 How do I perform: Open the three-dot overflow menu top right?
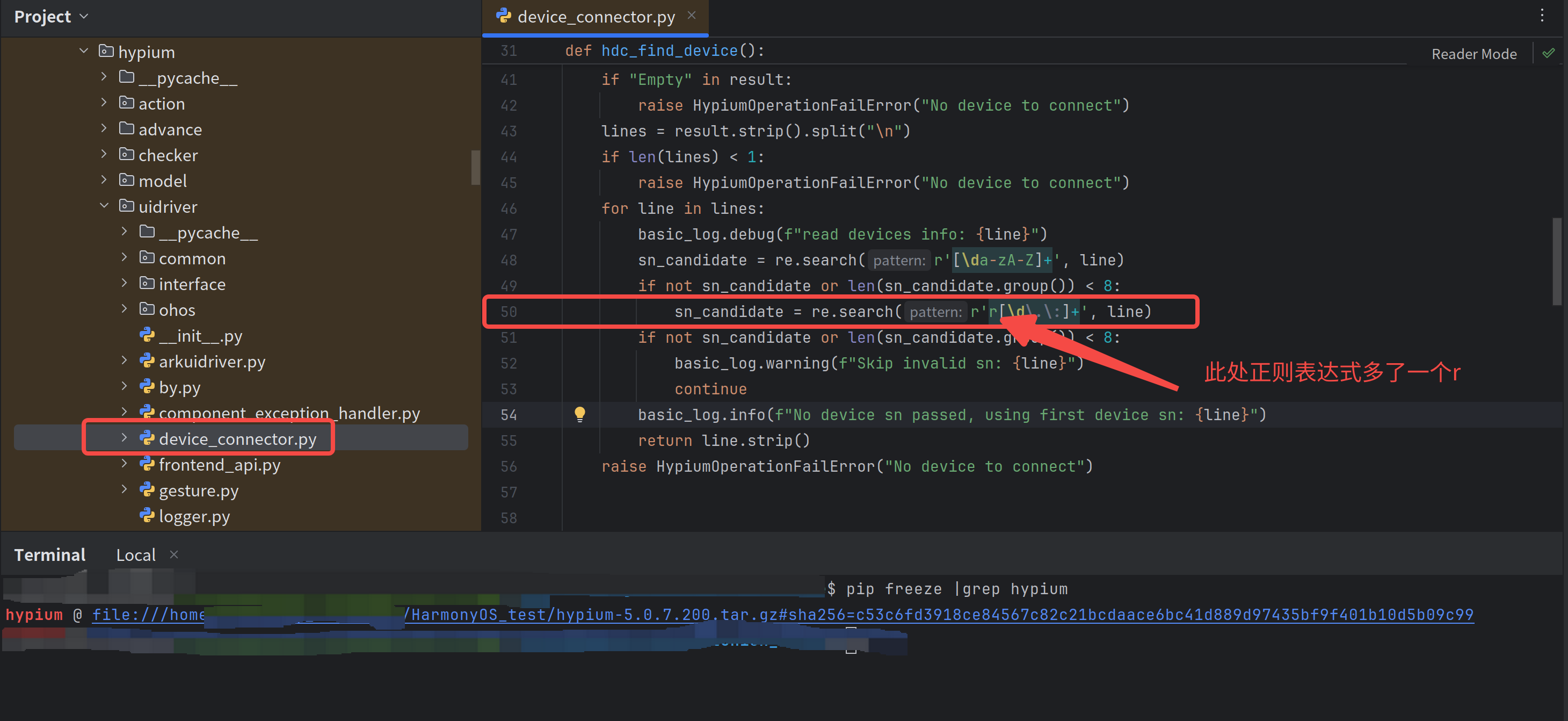1542,16
